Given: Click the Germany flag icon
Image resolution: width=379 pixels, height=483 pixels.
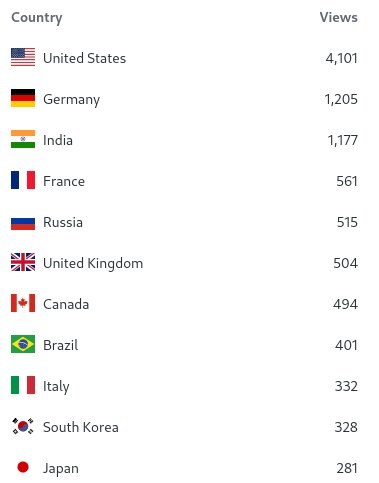Looking at the screenshot, I should pos(23,98).
